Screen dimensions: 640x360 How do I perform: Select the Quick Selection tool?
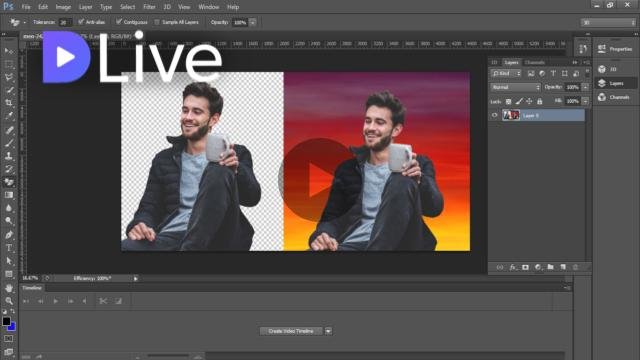tap(9, 90)
